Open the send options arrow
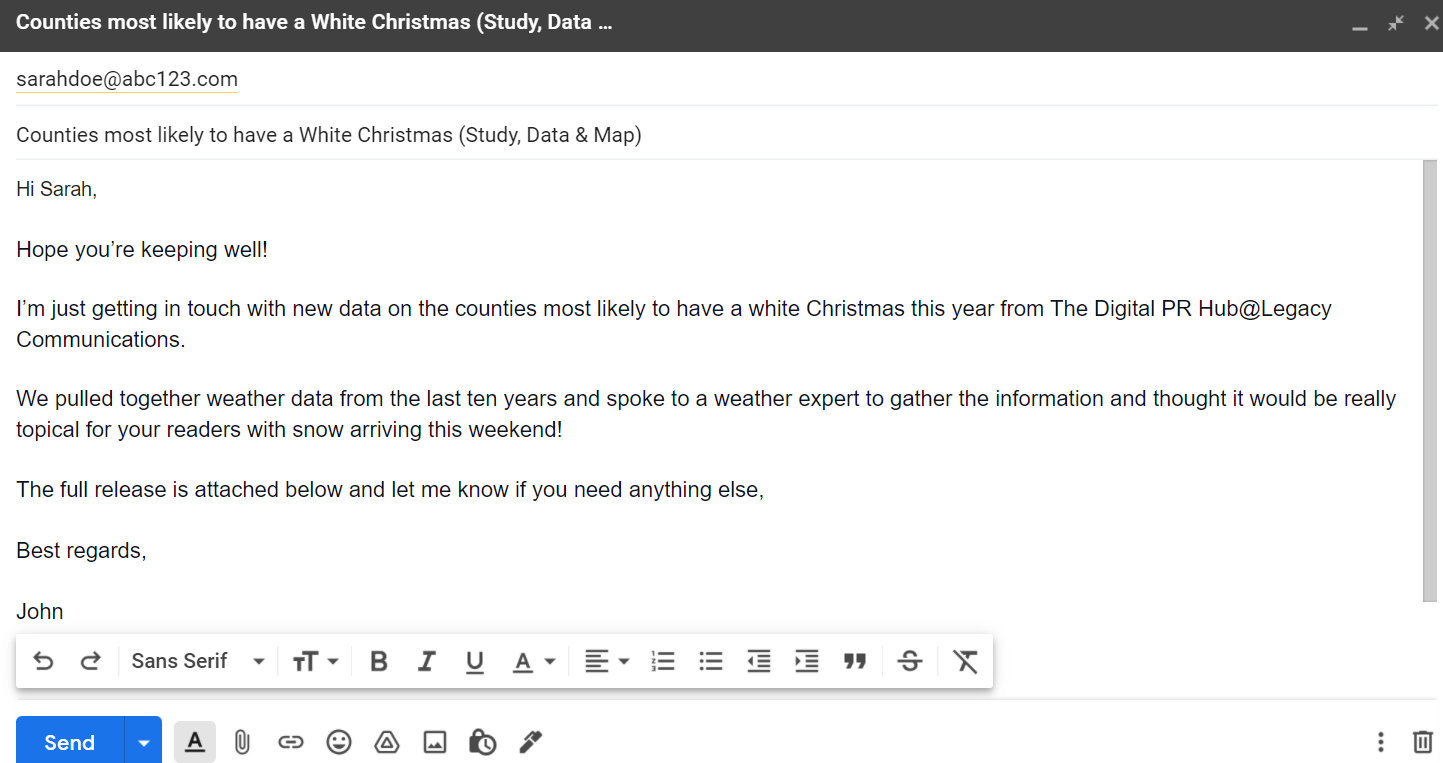This screenshot has width=1443, height=763. (x=144, y=742)
